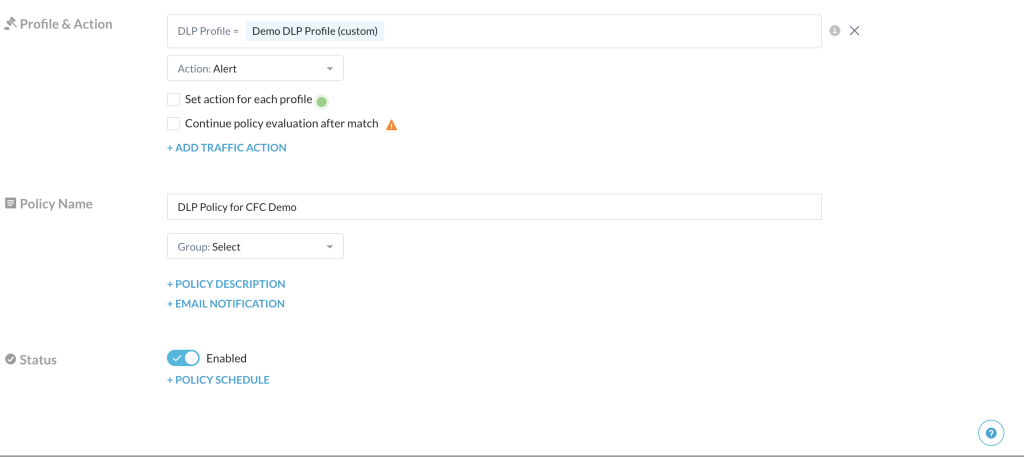Click the Action dropdown arrow

coord(330,69)
